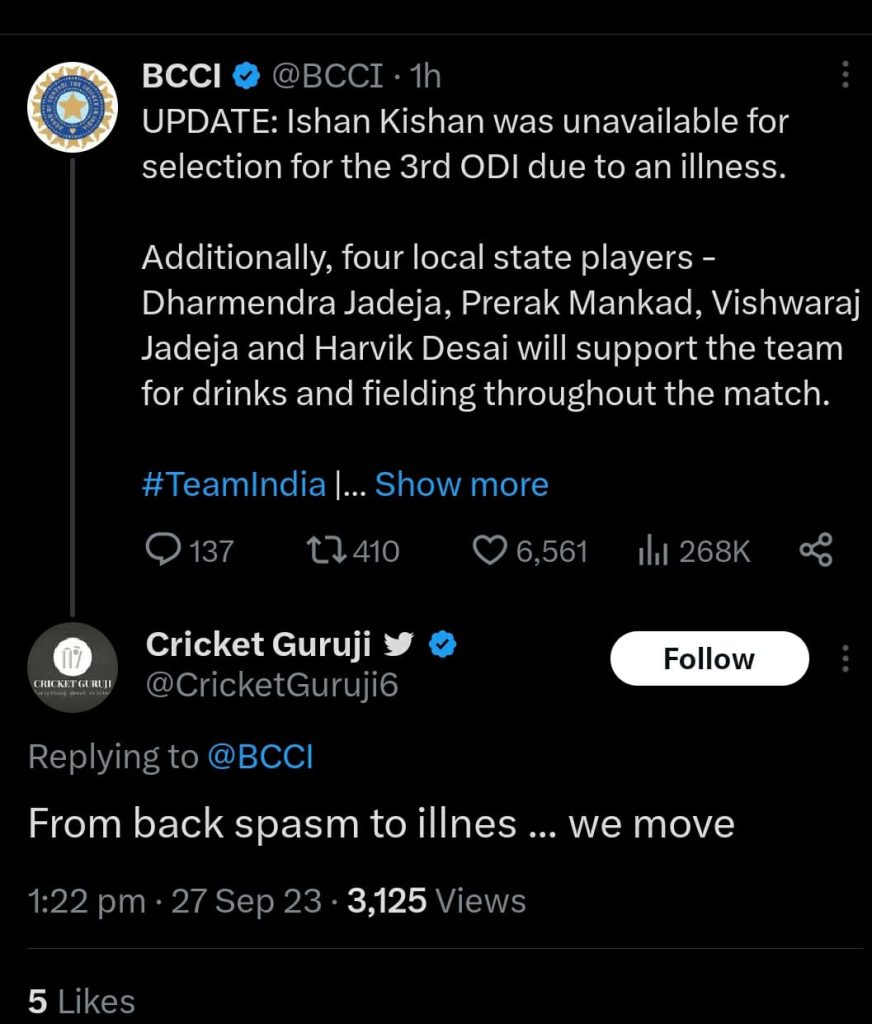
Task: Open Cricket Guruji's profile picture
Action: 72,667
